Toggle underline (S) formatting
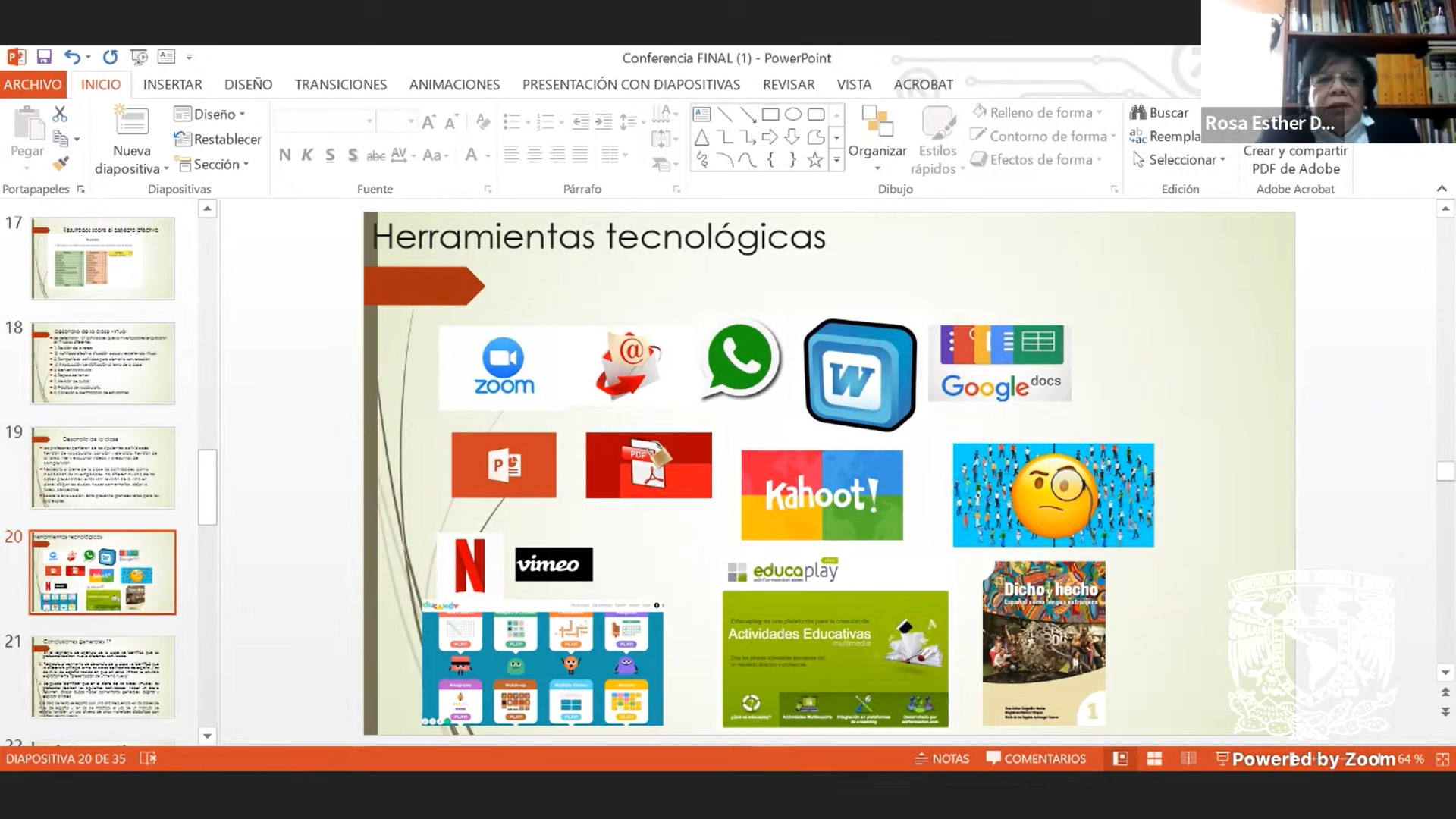Screen dimensions: 1456x819 point(330,155)
